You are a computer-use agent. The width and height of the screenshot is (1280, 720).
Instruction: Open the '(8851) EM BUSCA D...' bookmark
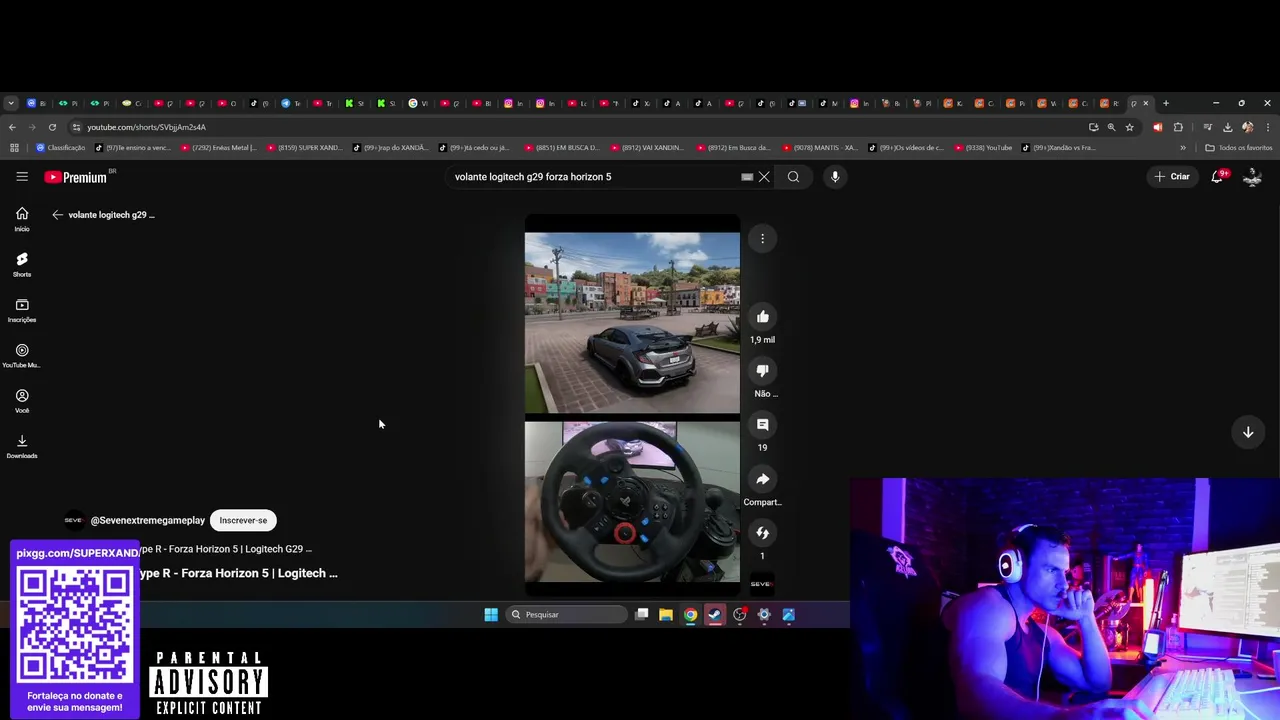coord(562,148)
